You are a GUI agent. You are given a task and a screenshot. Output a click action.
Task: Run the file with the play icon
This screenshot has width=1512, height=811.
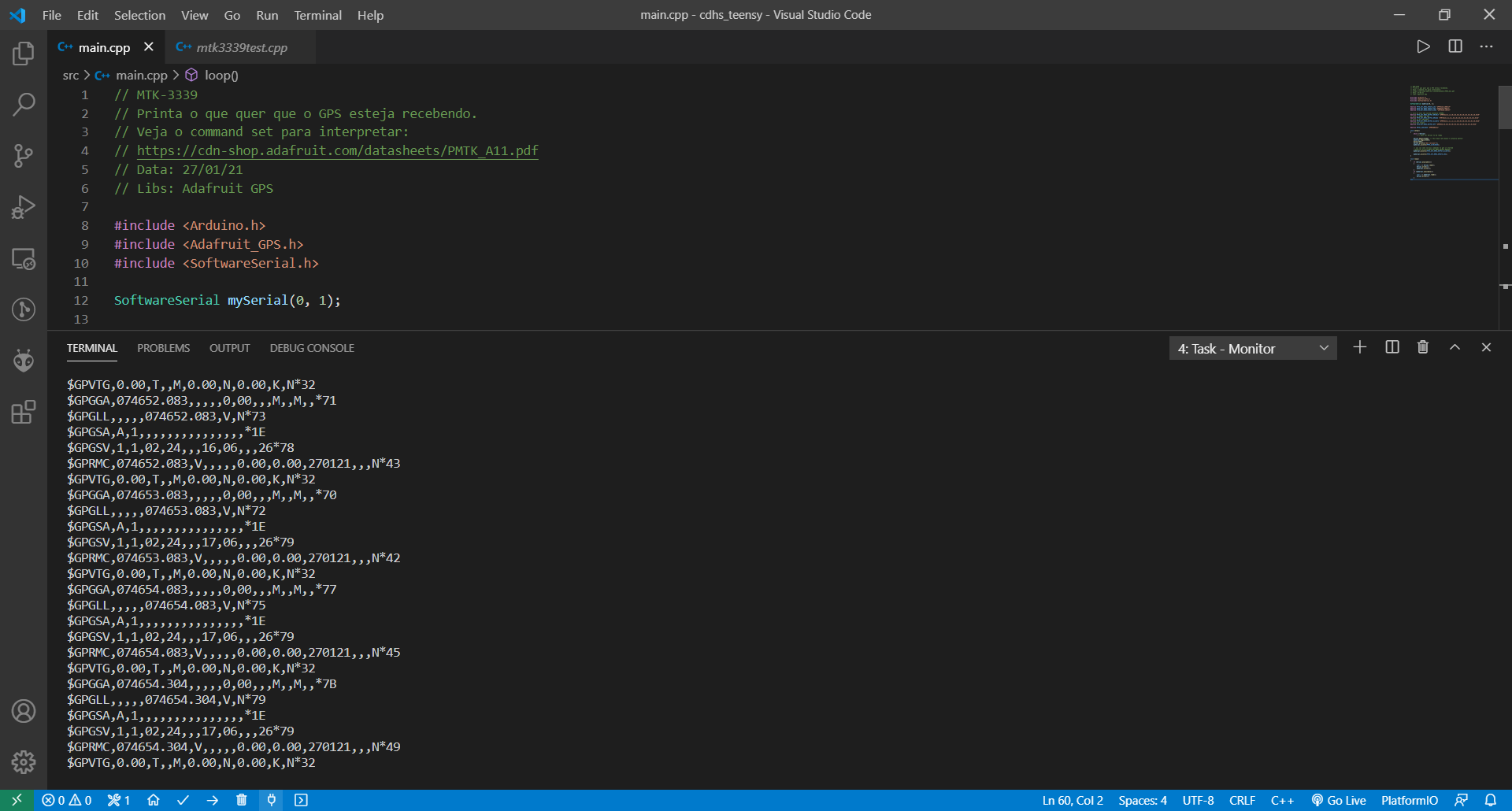pos(1423,46)
